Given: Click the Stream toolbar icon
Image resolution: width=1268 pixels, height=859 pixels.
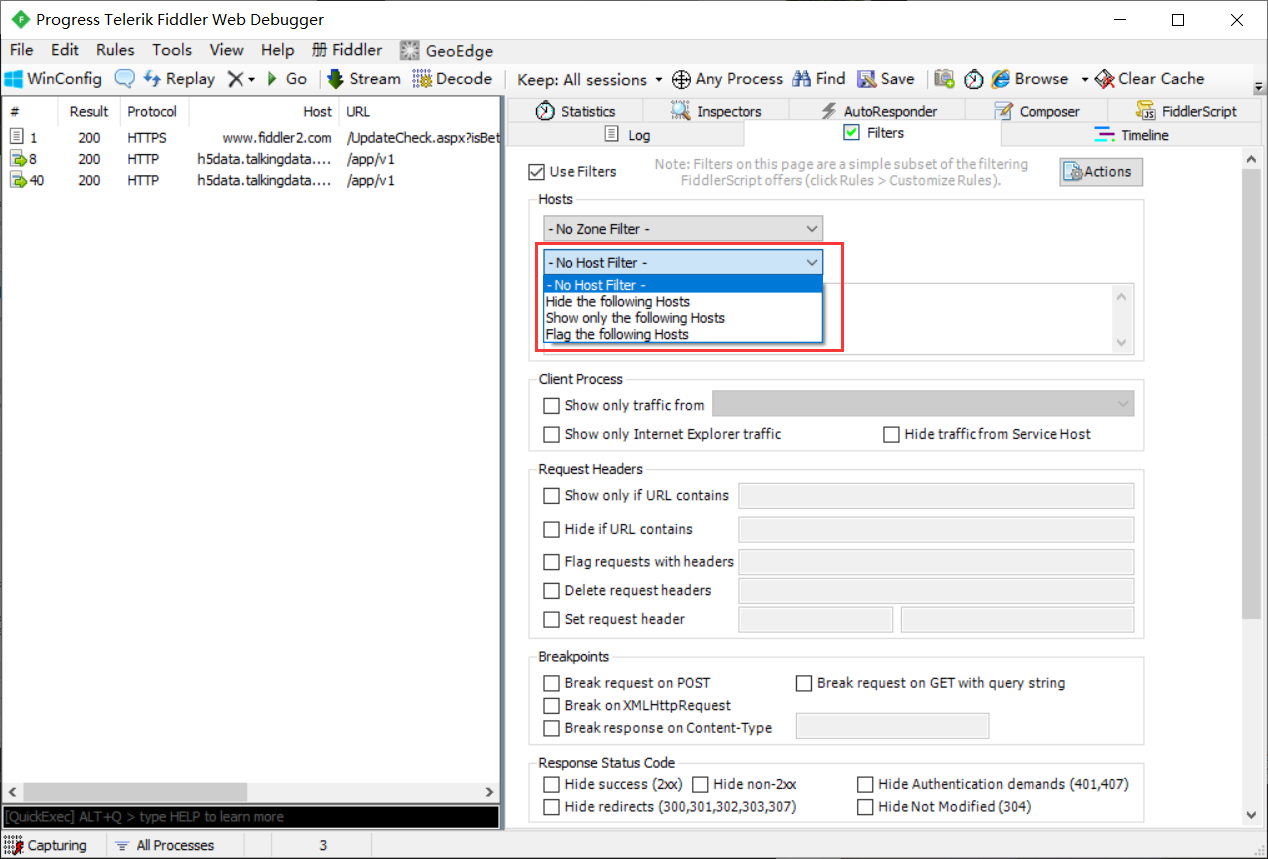Looking at the screenshot, I should click(334, 79).
